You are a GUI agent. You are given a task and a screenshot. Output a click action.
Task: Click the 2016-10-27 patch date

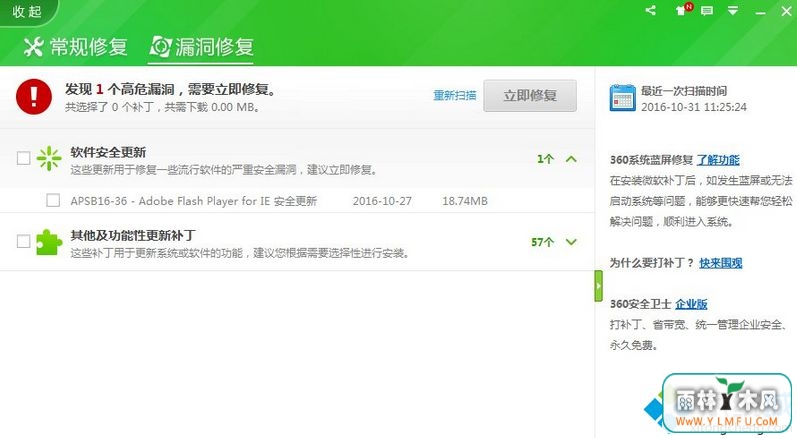pos(382,201)
